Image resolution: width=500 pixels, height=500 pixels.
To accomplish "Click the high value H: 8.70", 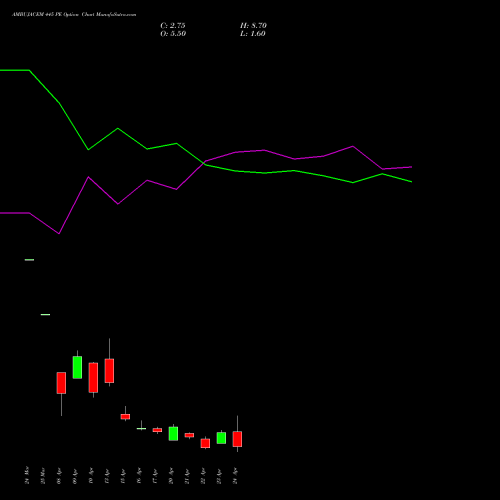I will [x=253, y=26].
